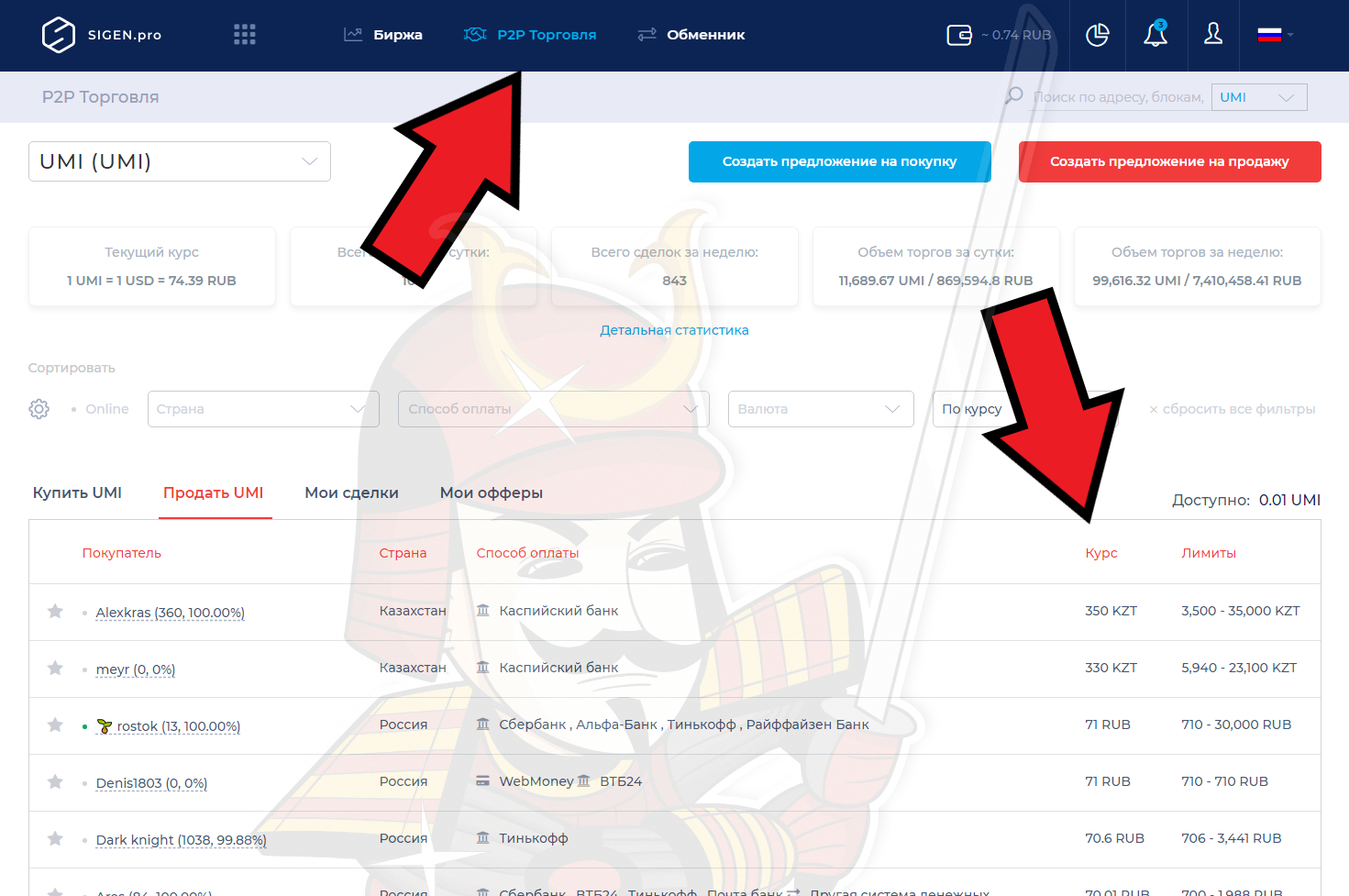Click the limits 710 - 30,000 RUB
Viewport: 1349px width, 896px height.
pos(1236,725)
